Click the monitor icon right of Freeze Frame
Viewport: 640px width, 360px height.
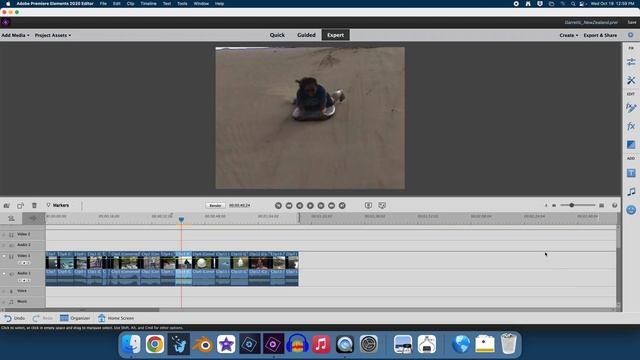coord(382,205)
